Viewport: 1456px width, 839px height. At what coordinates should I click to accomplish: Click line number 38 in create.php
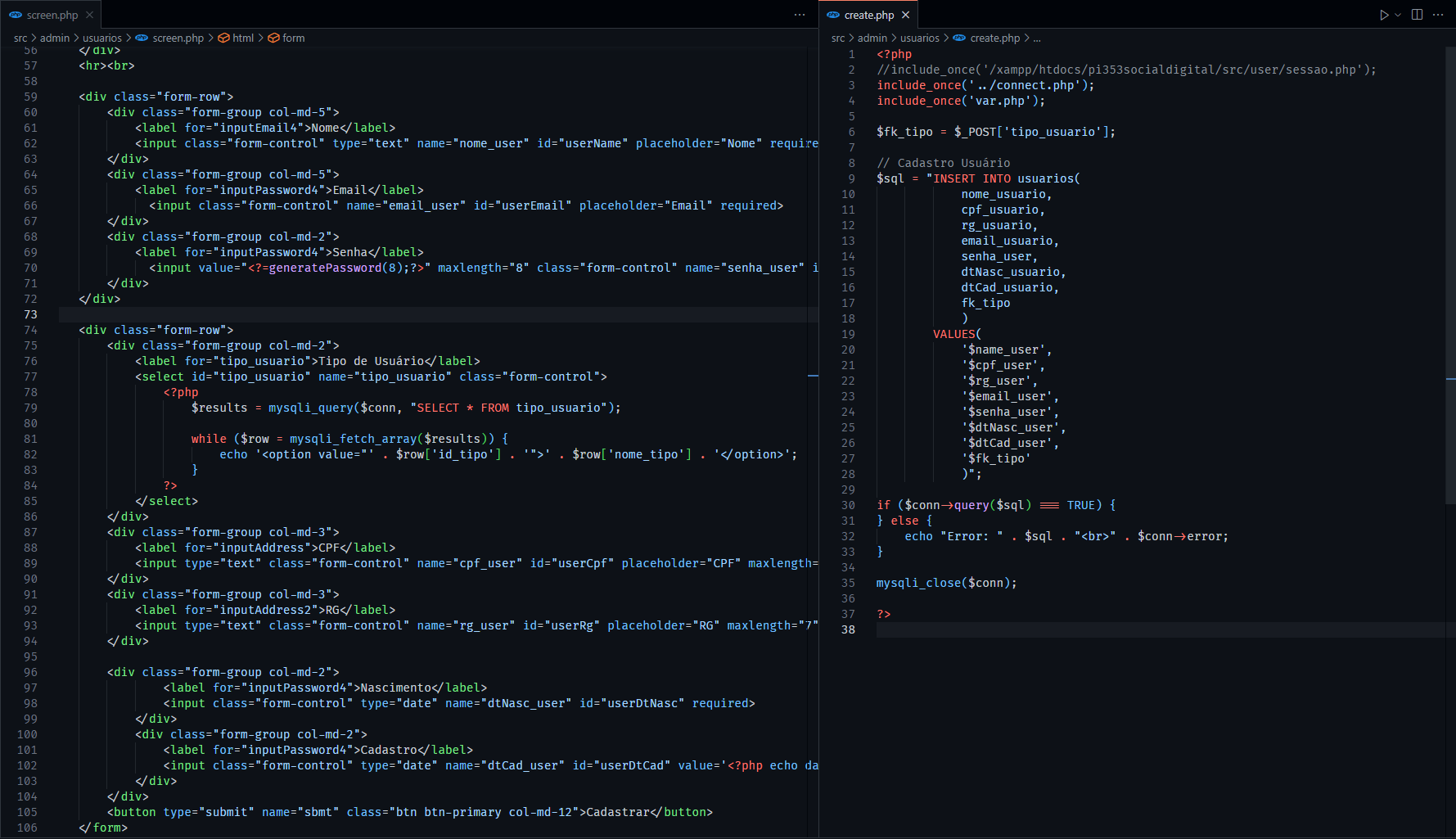click(x=848, y=629)
